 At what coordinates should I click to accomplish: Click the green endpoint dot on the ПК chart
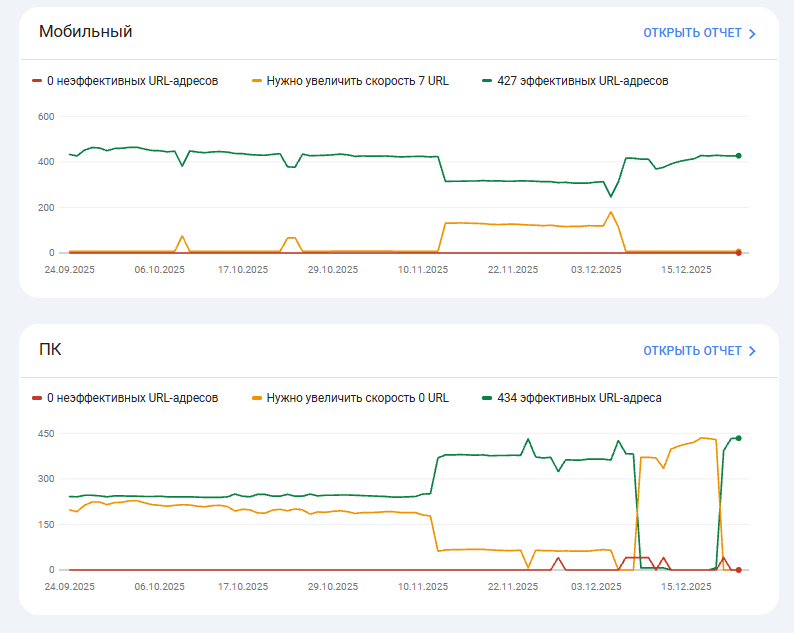tap(738, 438)
